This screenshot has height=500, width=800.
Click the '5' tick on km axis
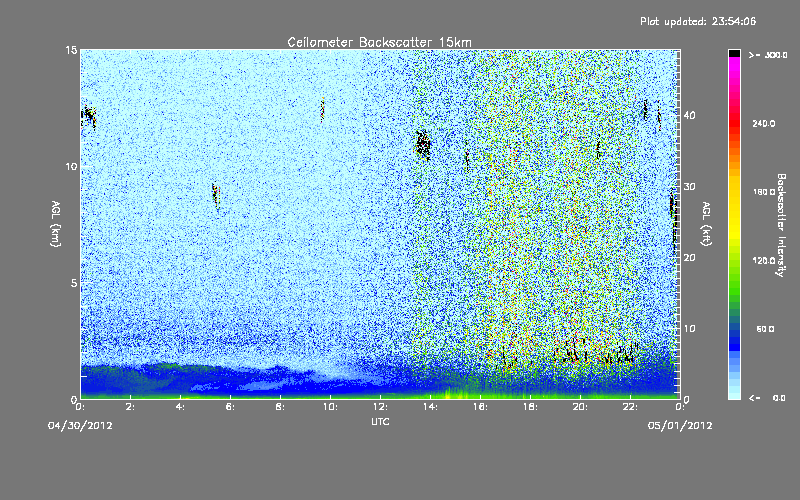74,283
